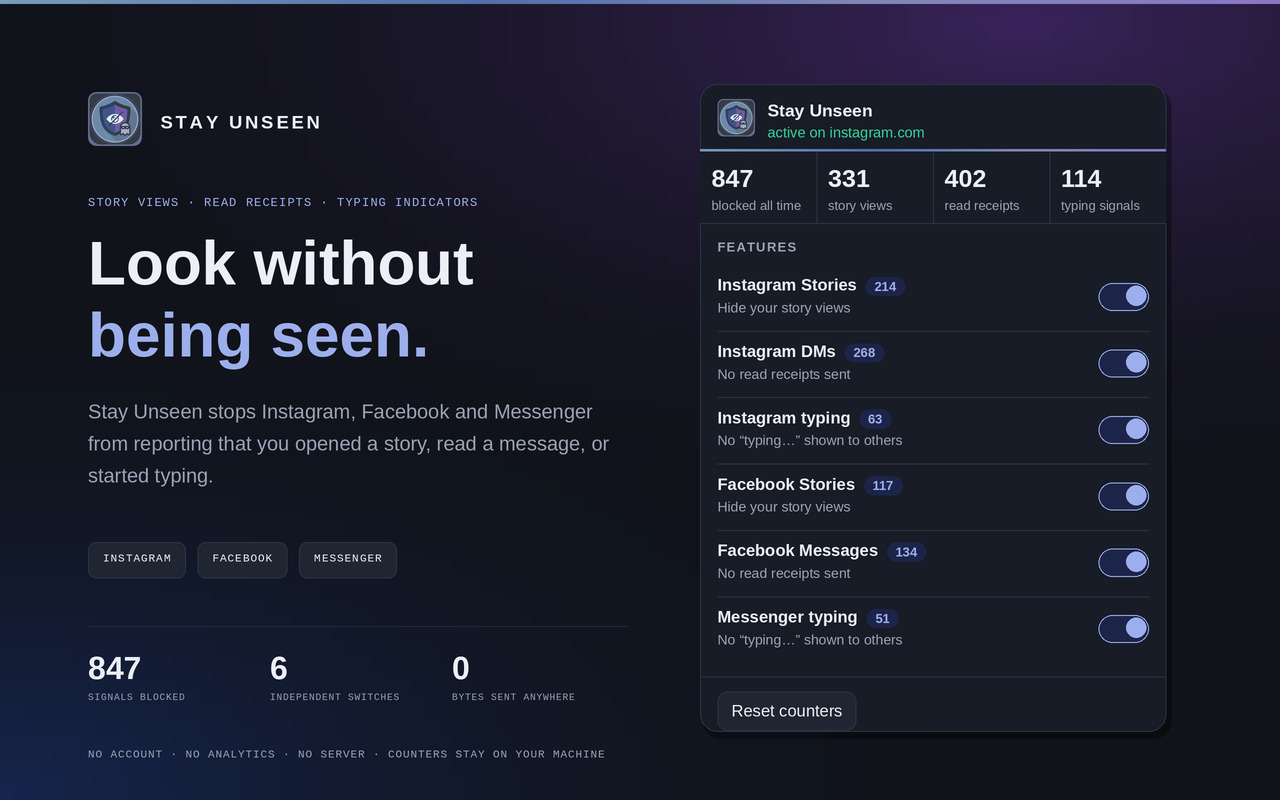
Task: Click the INSTAGRAM platform tag
Action: pyautogui.click(x=137, y=560)
